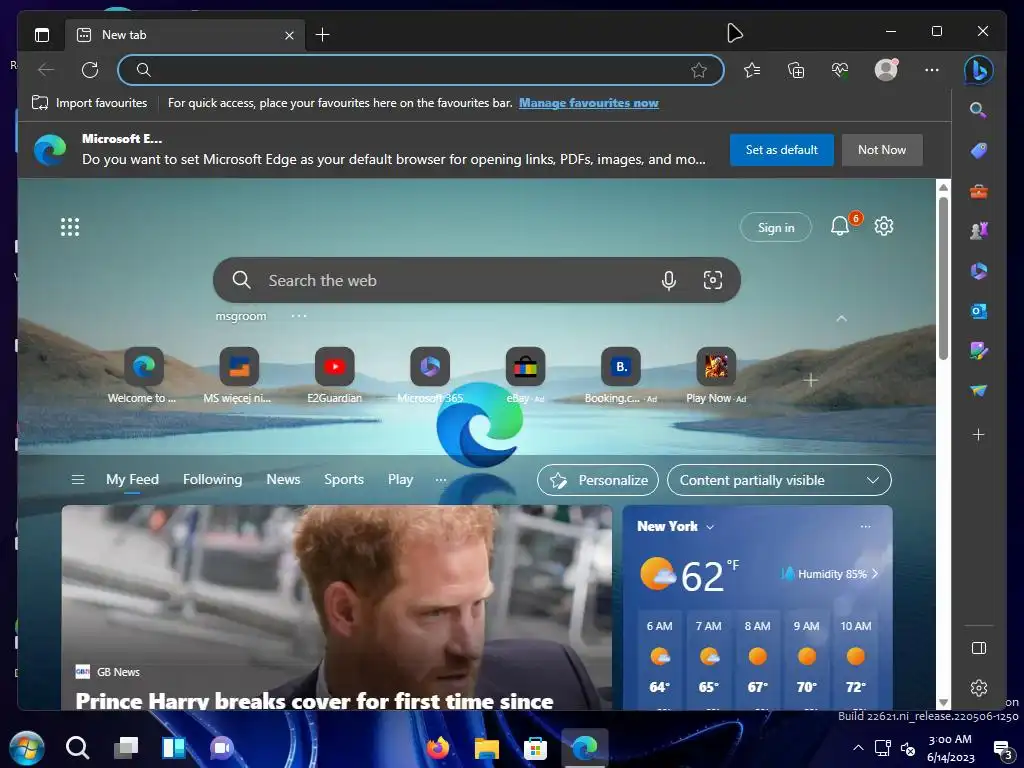The height and width of the screenshot is (768, 1024).
Task: Switch to the Play tab
Action: pos(400,479)
